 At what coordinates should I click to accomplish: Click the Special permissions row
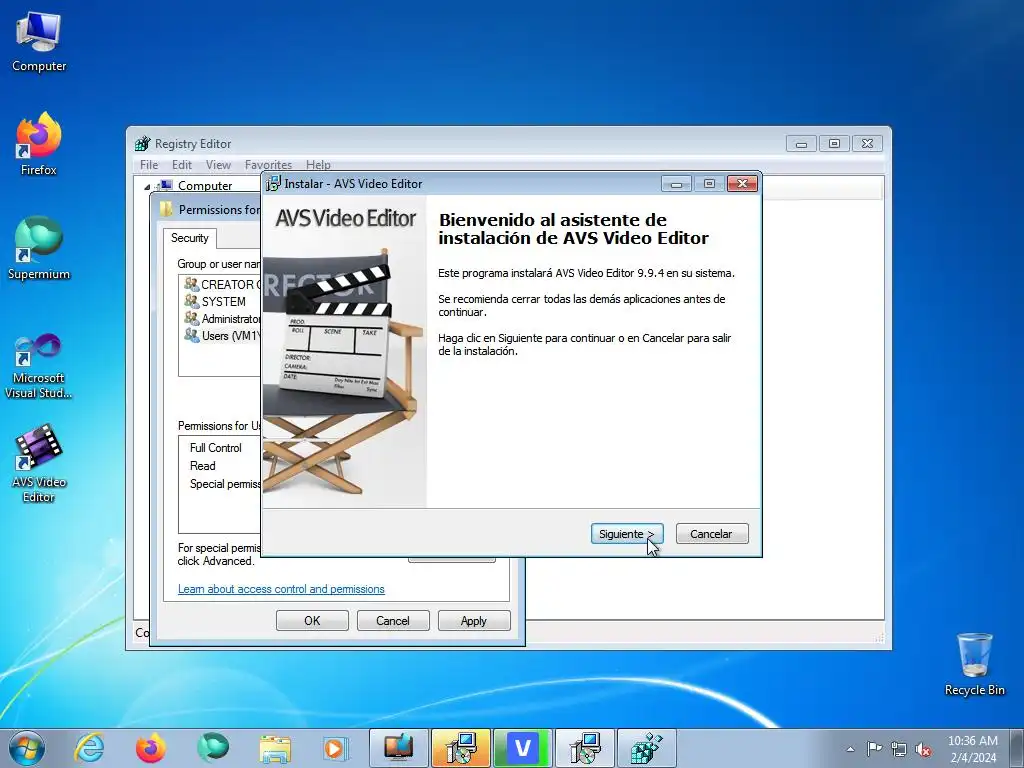pos(221,484)
